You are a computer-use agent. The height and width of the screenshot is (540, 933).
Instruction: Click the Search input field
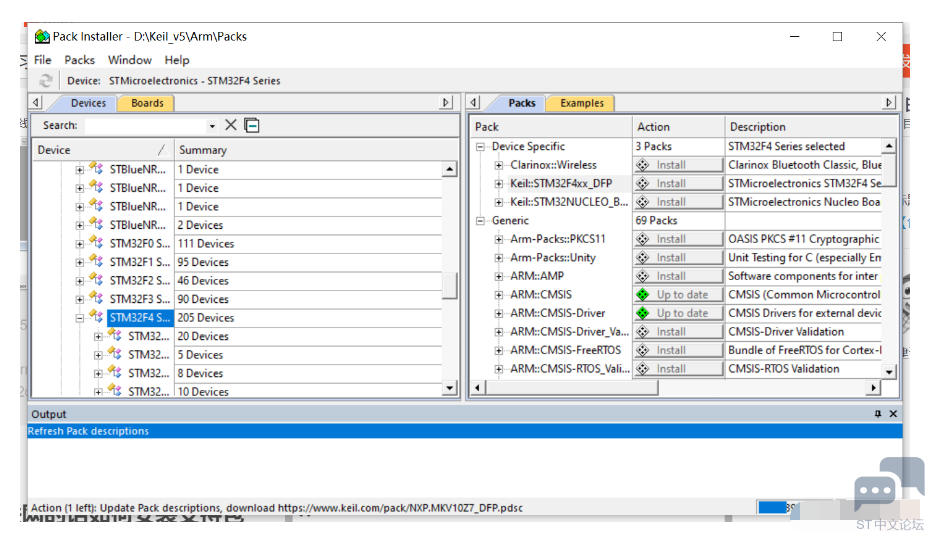pos(146,125)
